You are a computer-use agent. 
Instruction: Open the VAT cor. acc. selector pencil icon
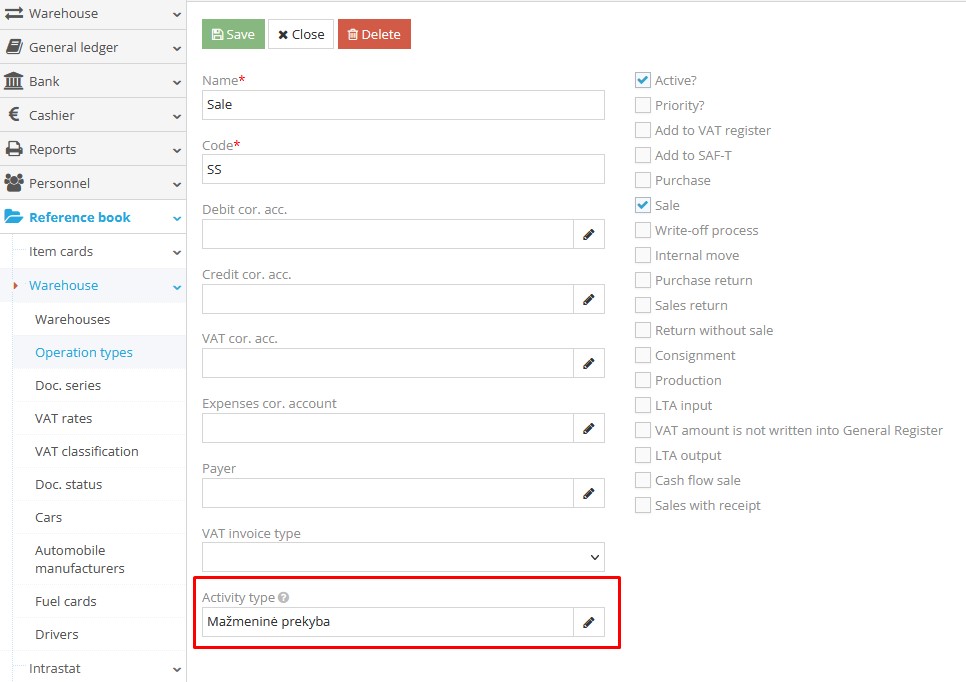pyautogui.click(x=589, y=363)
